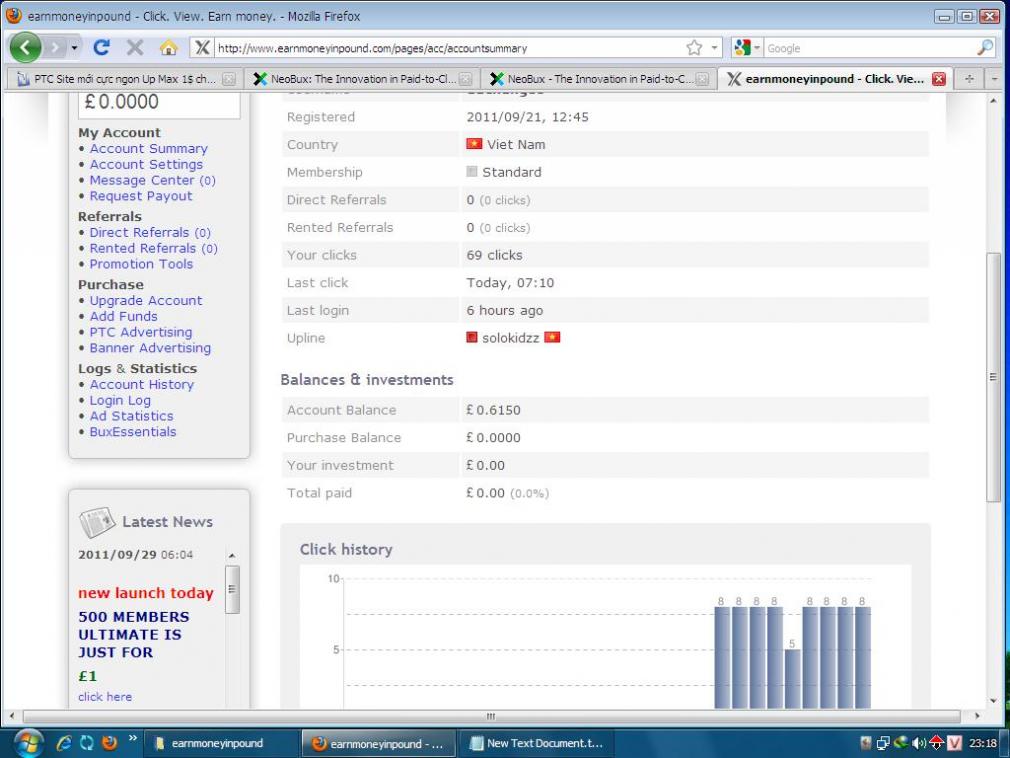Open the Ad Statistics link
Screen dimensions: 1010x758
click(131, 416)
